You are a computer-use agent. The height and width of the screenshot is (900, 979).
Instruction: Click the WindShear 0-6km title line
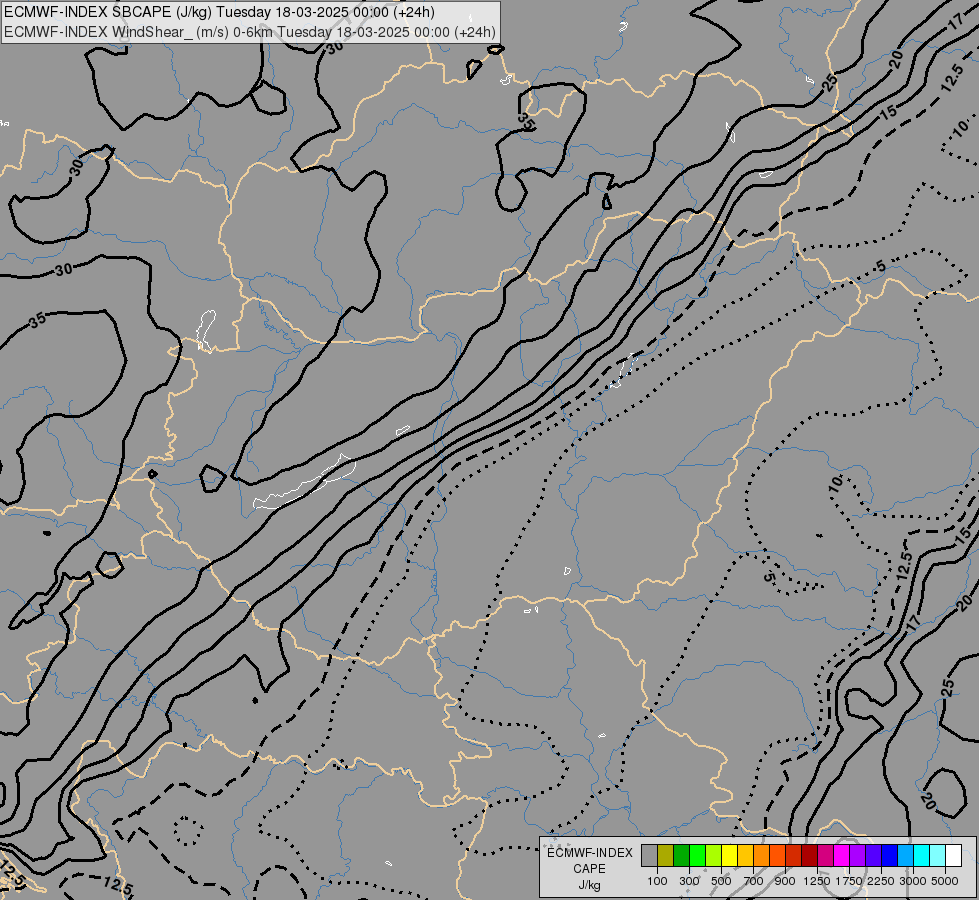(250, 32)
